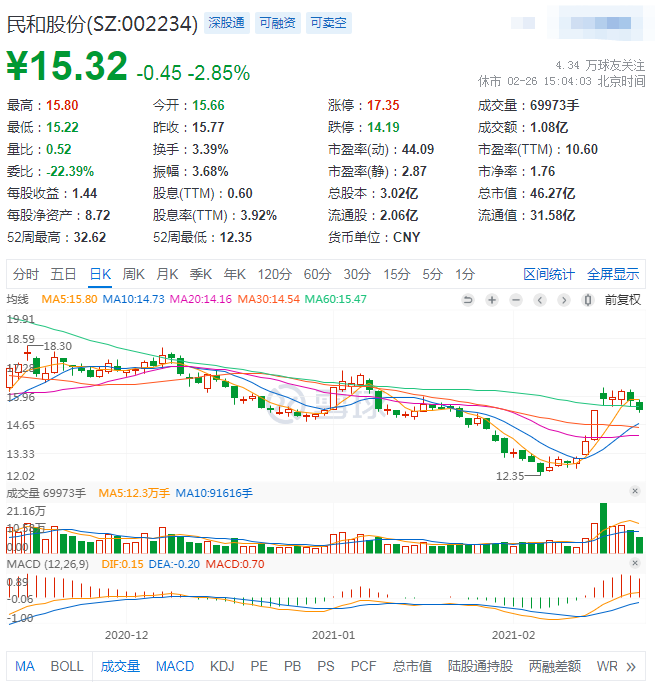Switch to the 60分 interval tab
The width and height of the screenshot is (657, 689).
coord(317,274)
